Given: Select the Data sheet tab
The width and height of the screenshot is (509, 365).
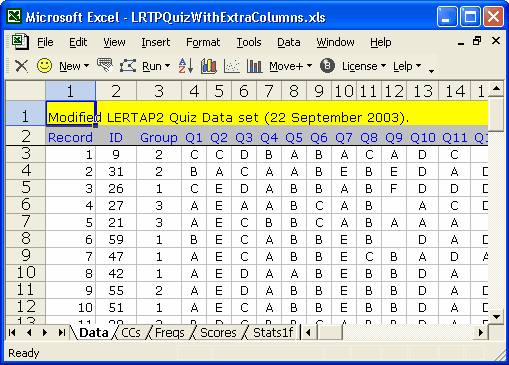Looking at the screenshot, I should 94,333.
